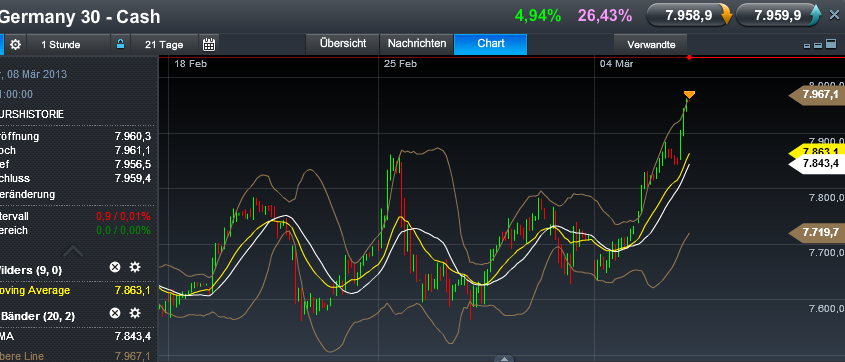Click the green 0,0 / 0,00% value
The image size is (845, 362).
pos(123,231)
